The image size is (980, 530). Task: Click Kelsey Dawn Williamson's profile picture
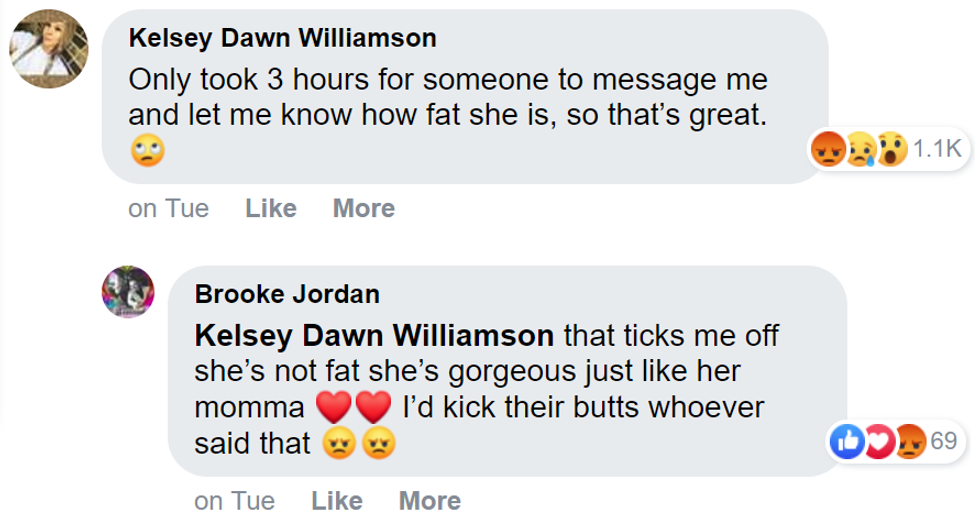point(49,49)
